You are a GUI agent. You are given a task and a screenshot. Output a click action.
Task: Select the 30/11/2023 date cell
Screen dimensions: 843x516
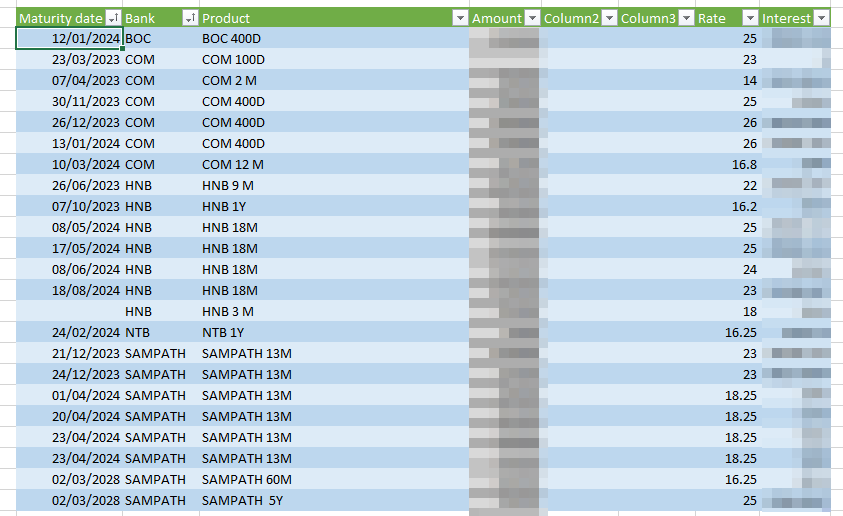69,101
